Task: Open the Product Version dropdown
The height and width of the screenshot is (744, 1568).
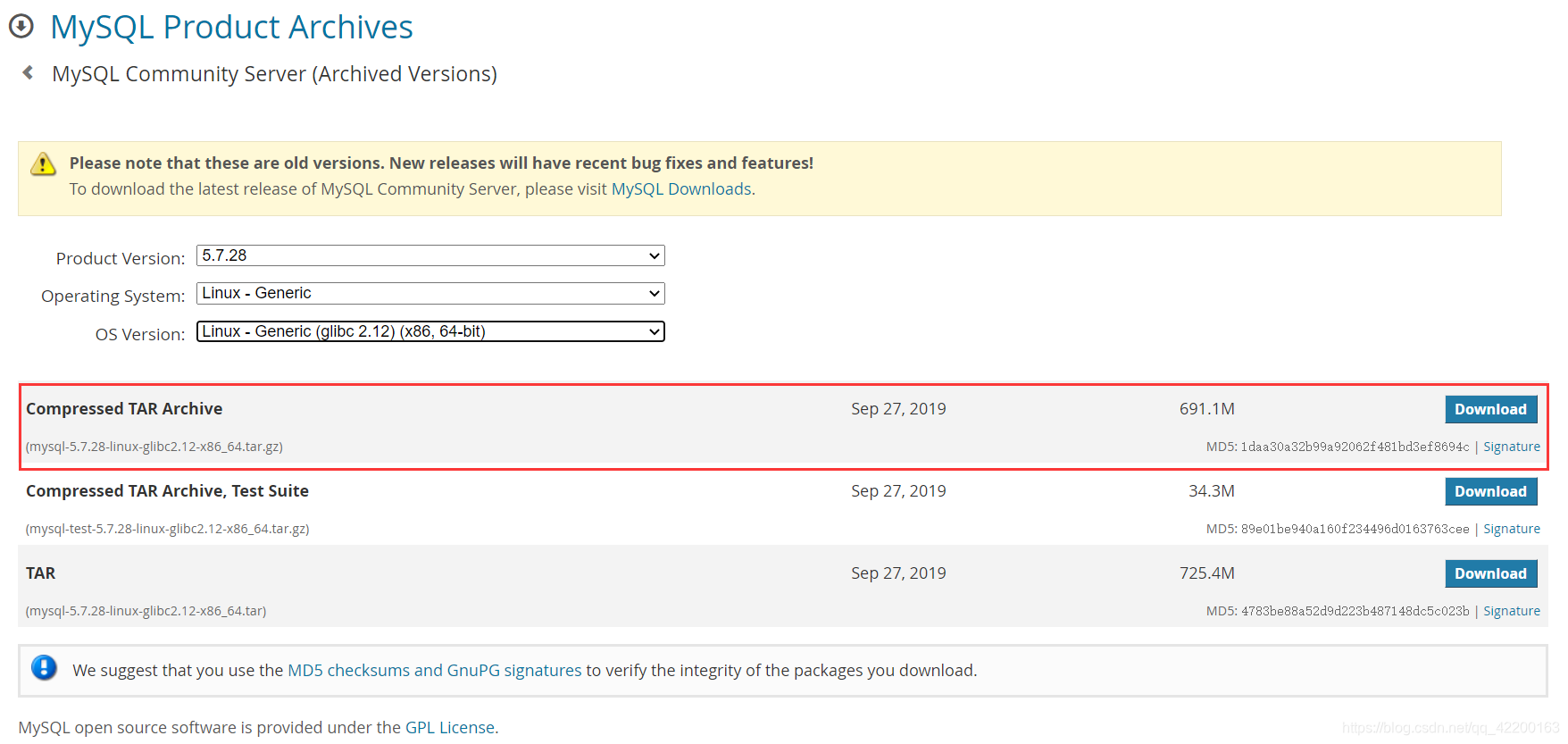Action: pos(430,255)
